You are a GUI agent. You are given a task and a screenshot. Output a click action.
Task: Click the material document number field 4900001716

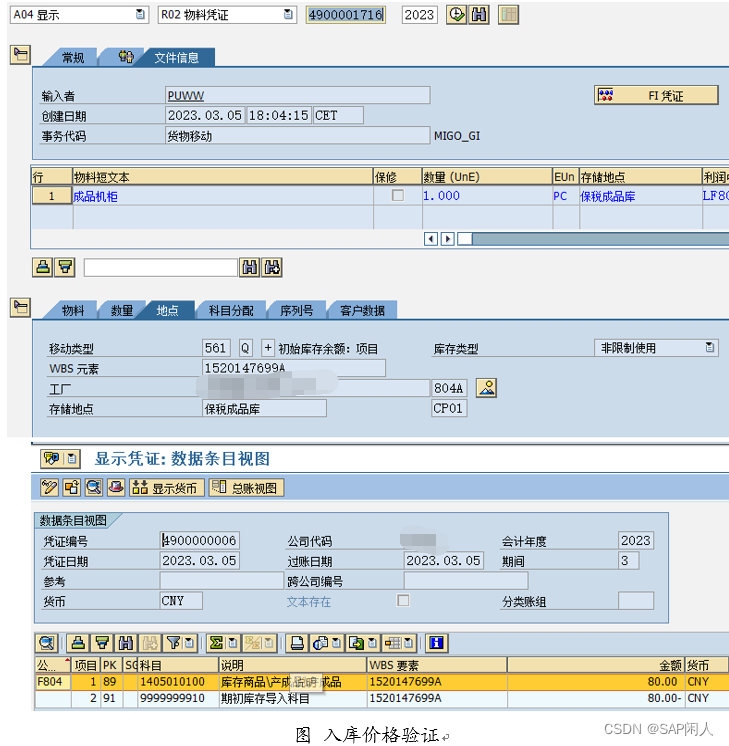pyautogui.click(x=346, y=14)
